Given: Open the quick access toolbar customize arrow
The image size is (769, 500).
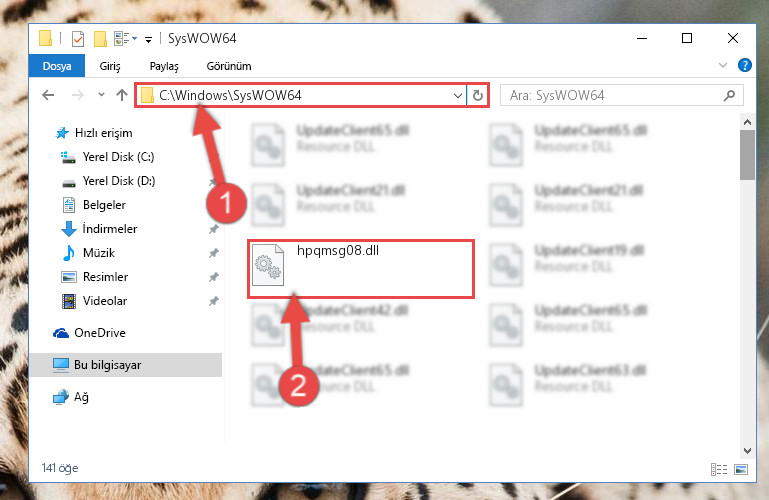Looking at the screenshot, I should click(x=148, y=40).
